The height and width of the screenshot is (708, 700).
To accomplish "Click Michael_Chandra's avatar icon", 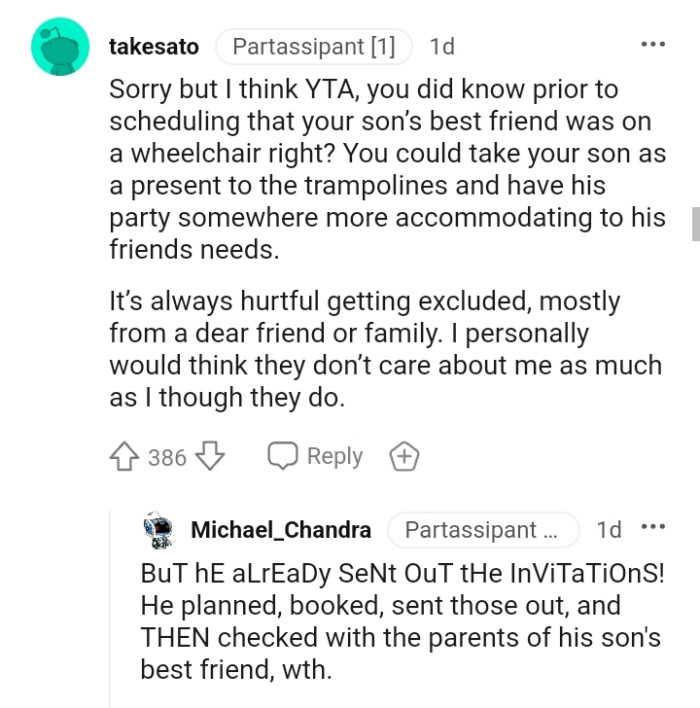I will pyautogui.click(x=160, y=529).
